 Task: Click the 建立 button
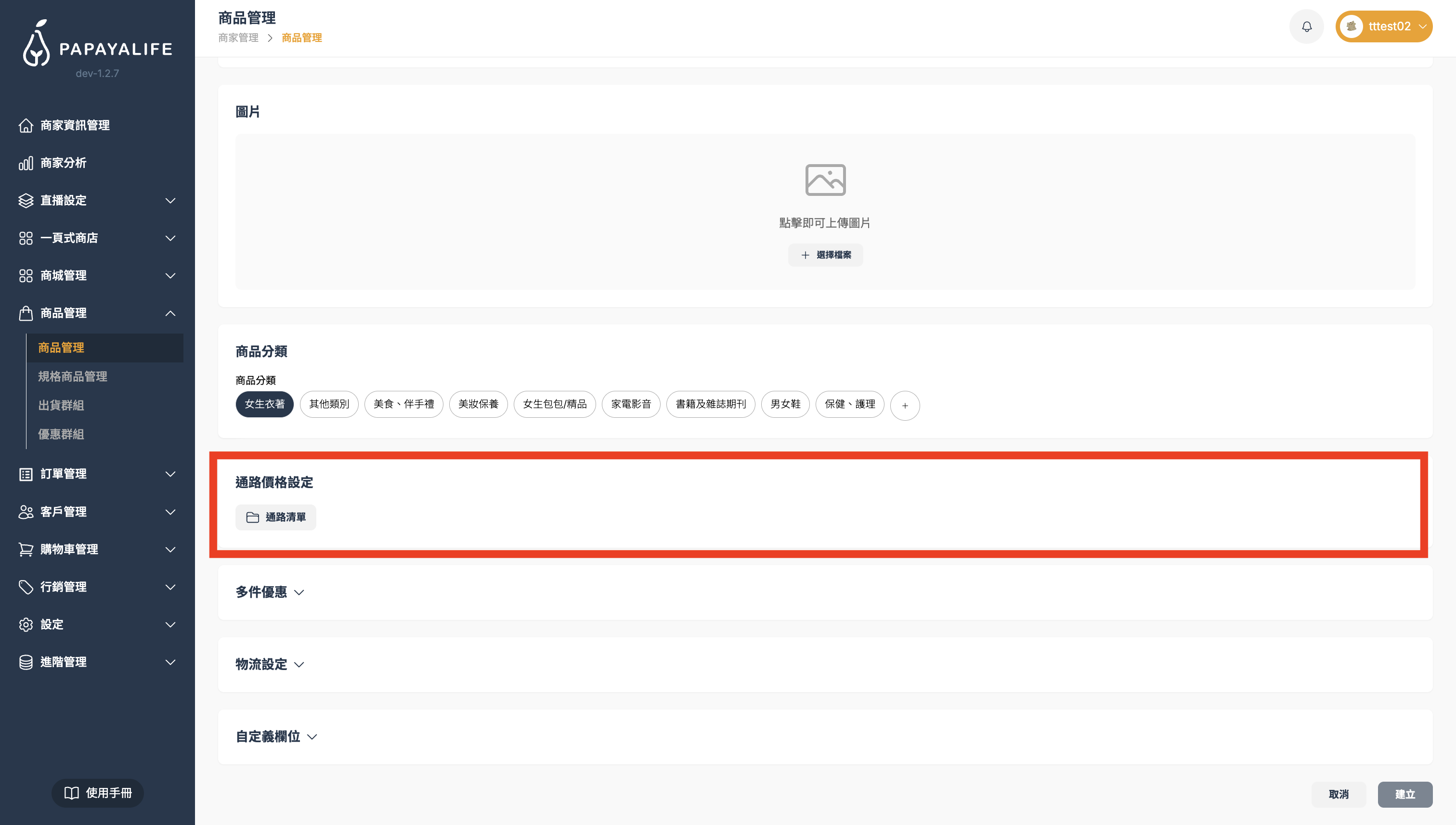1404,794
